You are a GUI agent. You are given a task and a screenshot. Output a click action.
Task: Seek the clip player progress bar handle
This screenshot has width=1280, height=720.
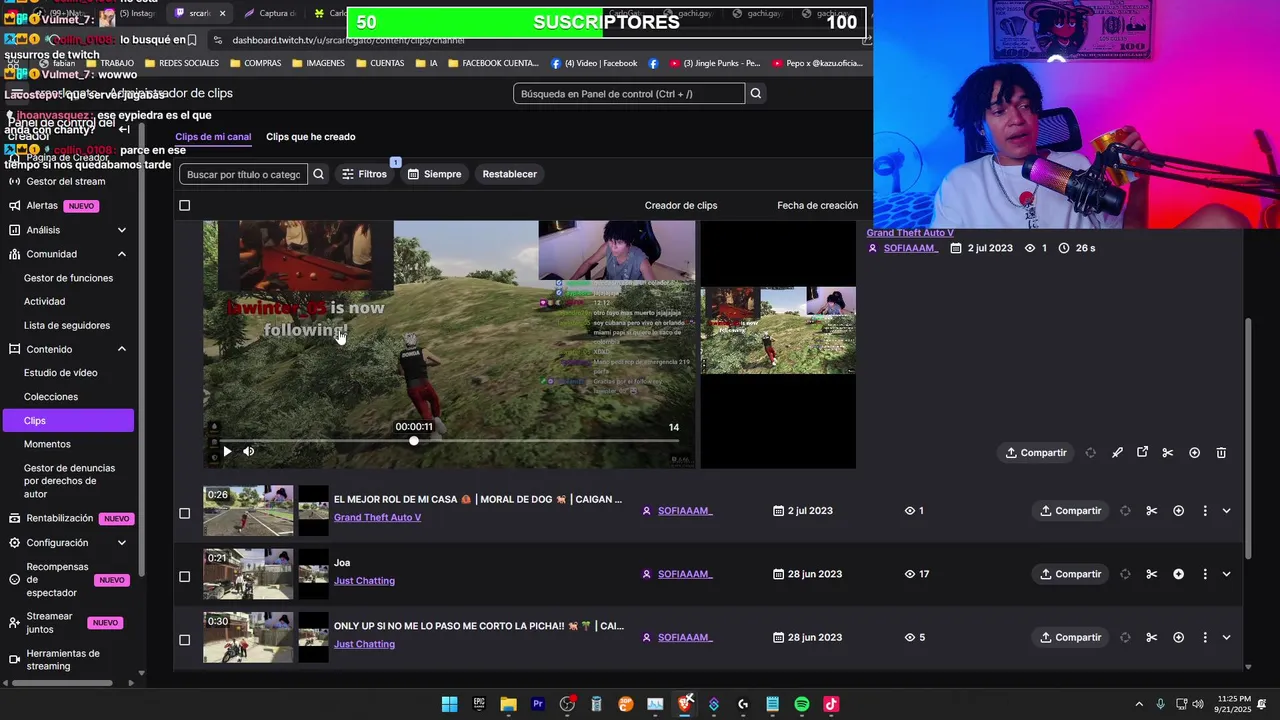tap(414, 441)
